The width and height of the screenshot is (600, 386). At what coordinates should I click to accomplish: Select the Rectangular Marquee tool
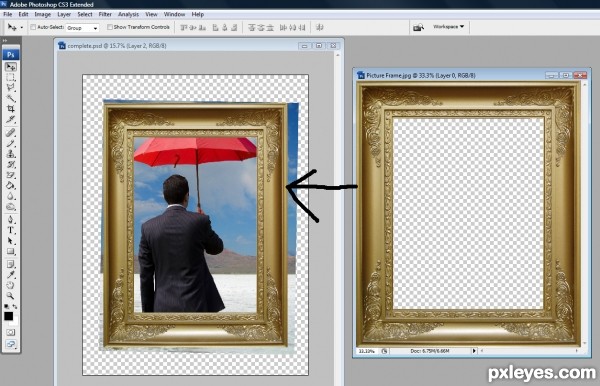tap(11, 77)
